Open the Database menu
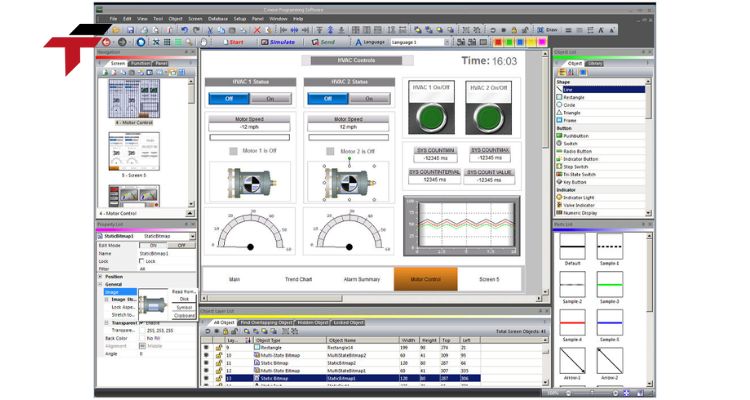 point(218,19)
